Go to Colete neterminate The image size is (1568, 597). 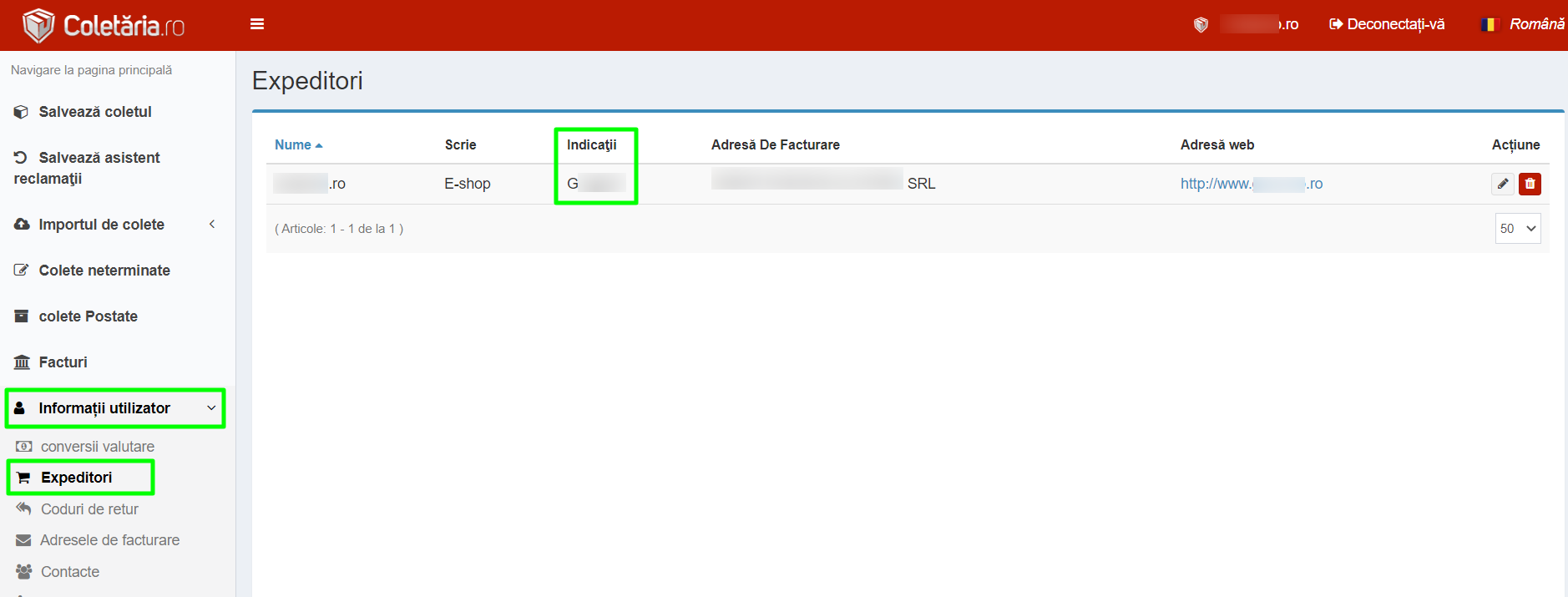pos(104,271)
